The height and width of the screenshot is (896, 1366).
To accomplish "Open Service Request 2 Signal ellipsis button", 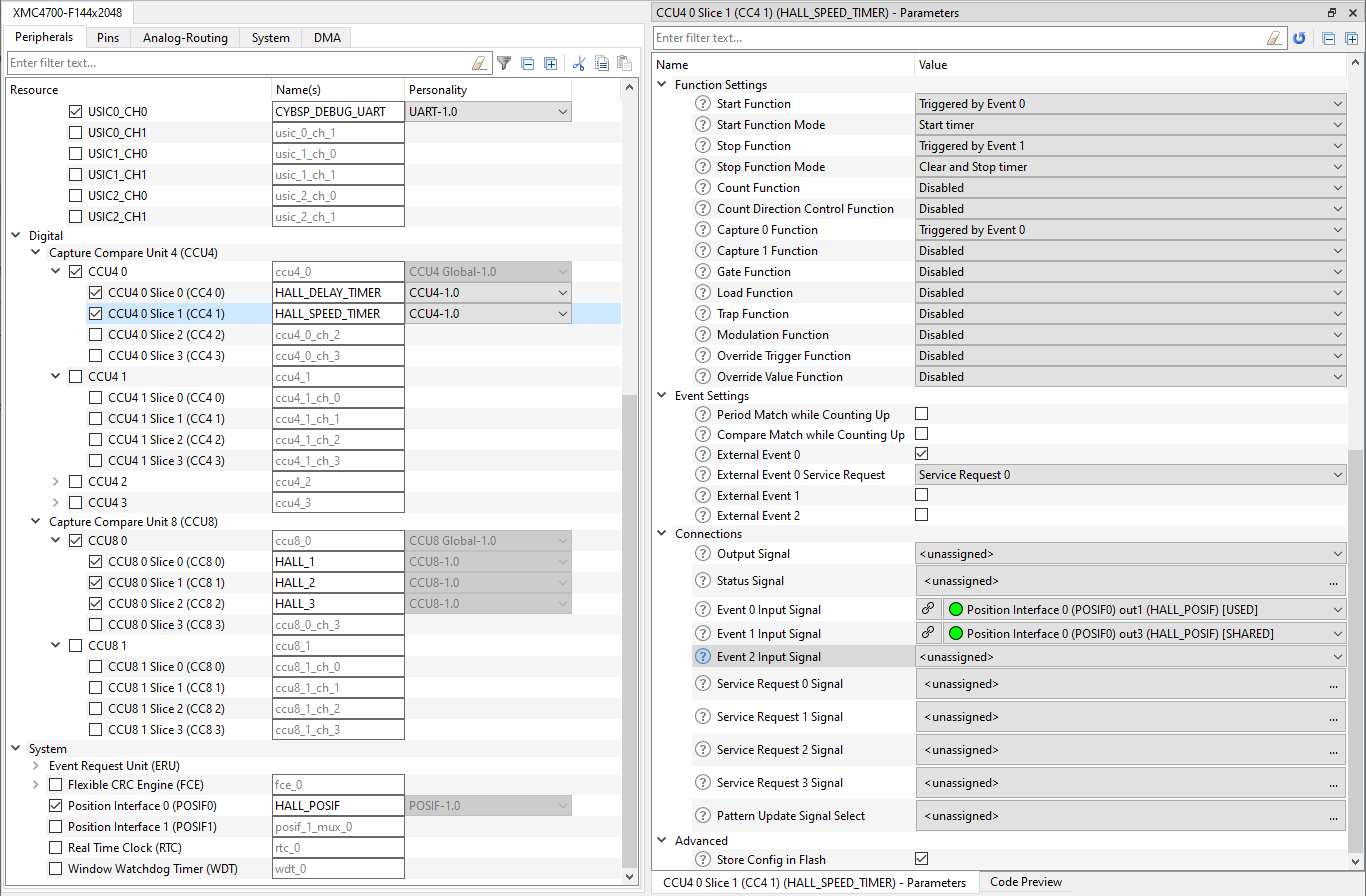I will pos(1334,751).
